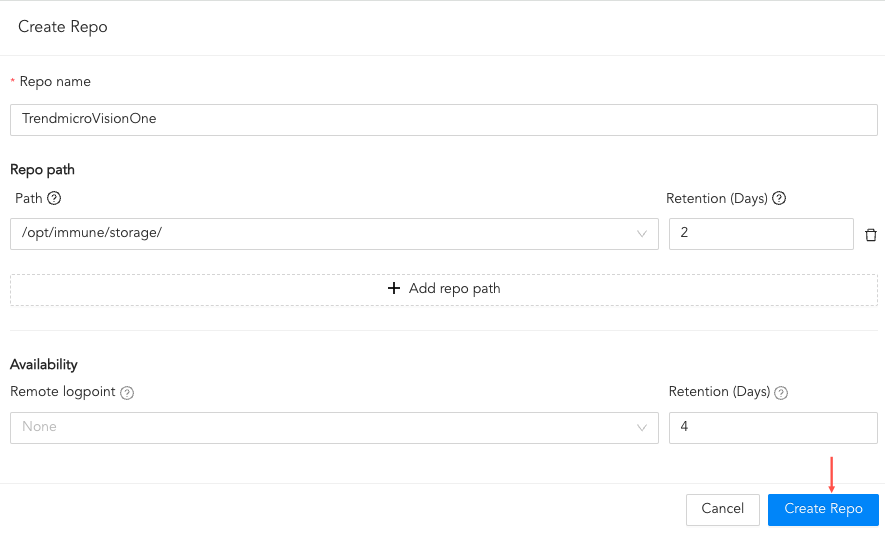This screenshot has height=533, width=885.
Task: Click help icon beside Availability Retention (Days)
Action: (x=781, y=393)
